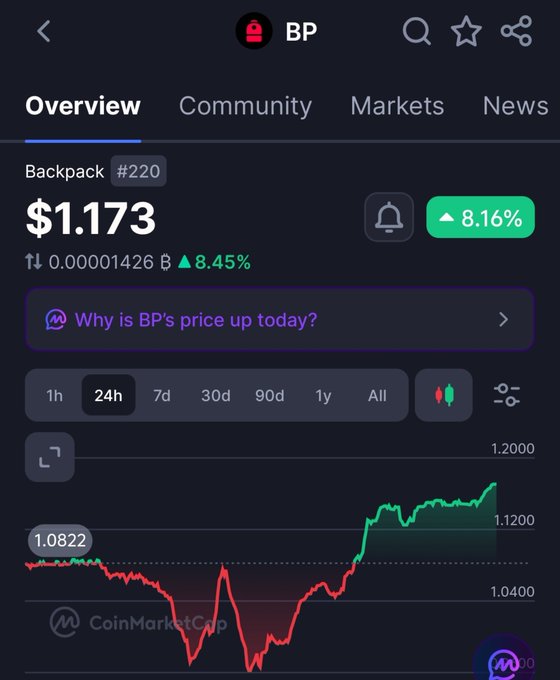The width and height of the screenshot is (560, 680).
Task: Tap the 8.45% BTC change text
Action: click(215, 262)
